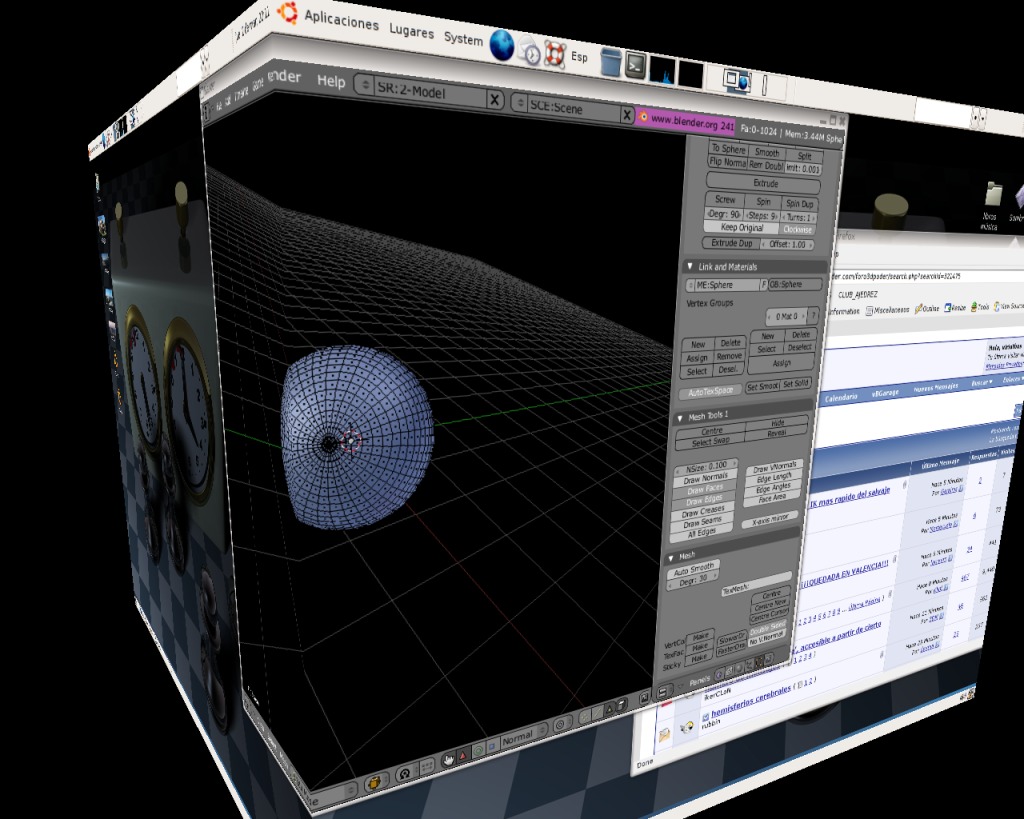Open the lifebuoy help launcher
This screenshot has height=819, width=1024.
(x=555, y=54)
